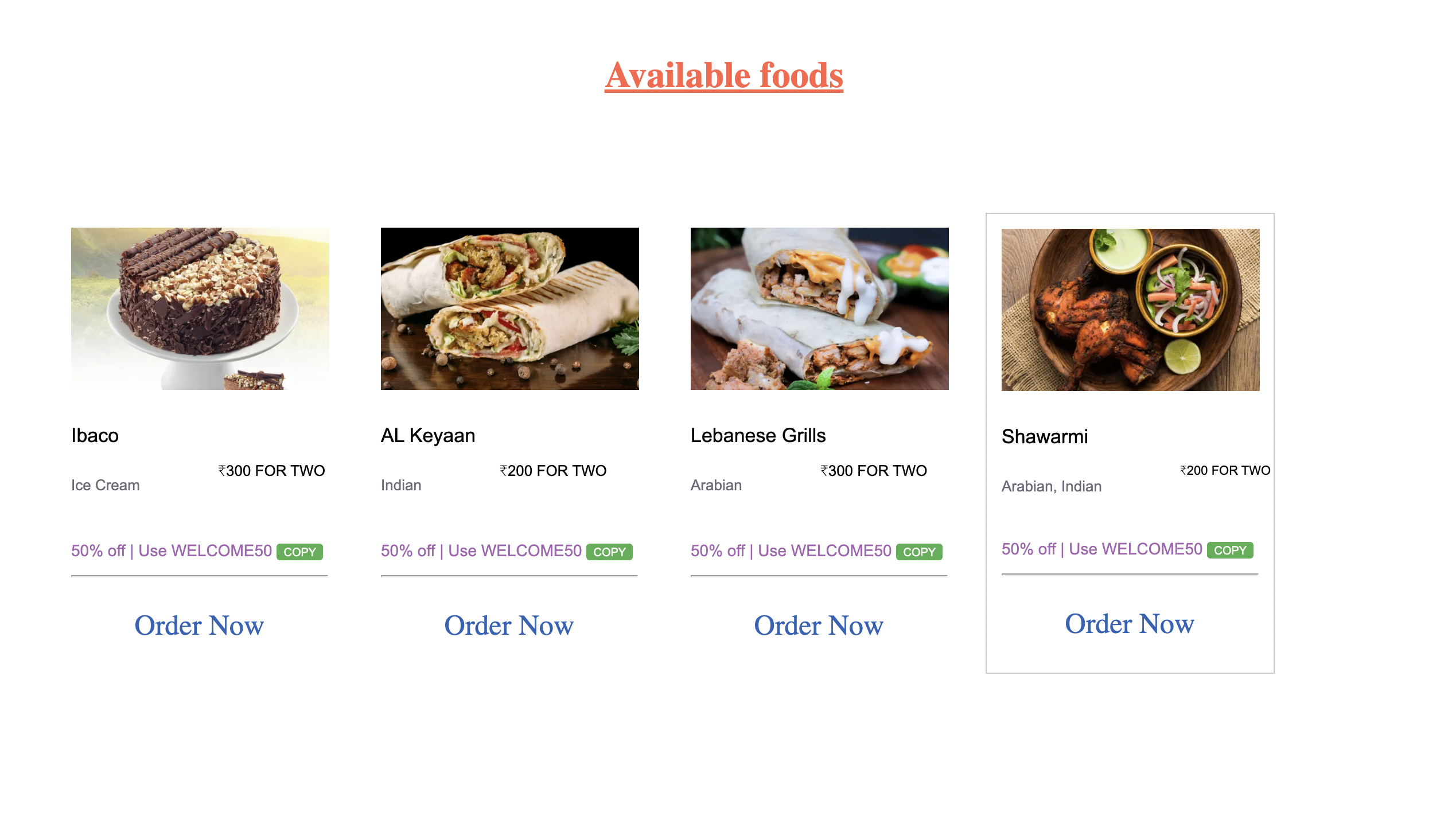Click the ₹200 FOR TWO price on Shawarmi
1456x820 pixels.
pyautogui.click(x=1225, y=470)
